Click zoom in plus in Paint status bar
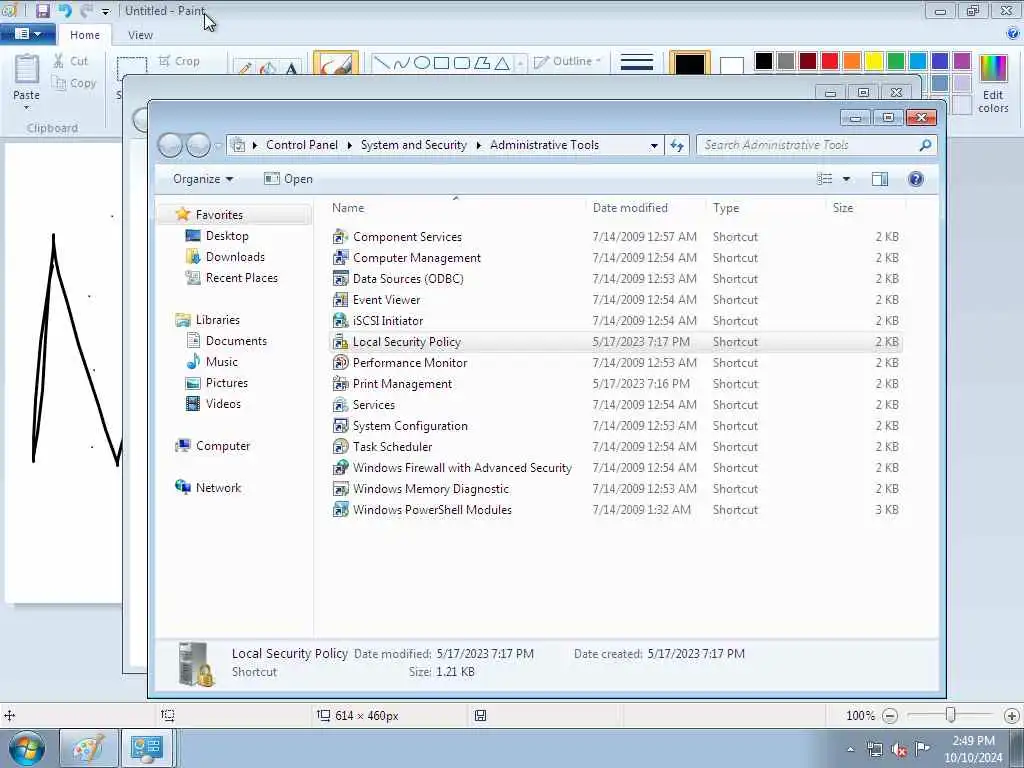Screen dimensions: 1024x768 click(1012, 716)
